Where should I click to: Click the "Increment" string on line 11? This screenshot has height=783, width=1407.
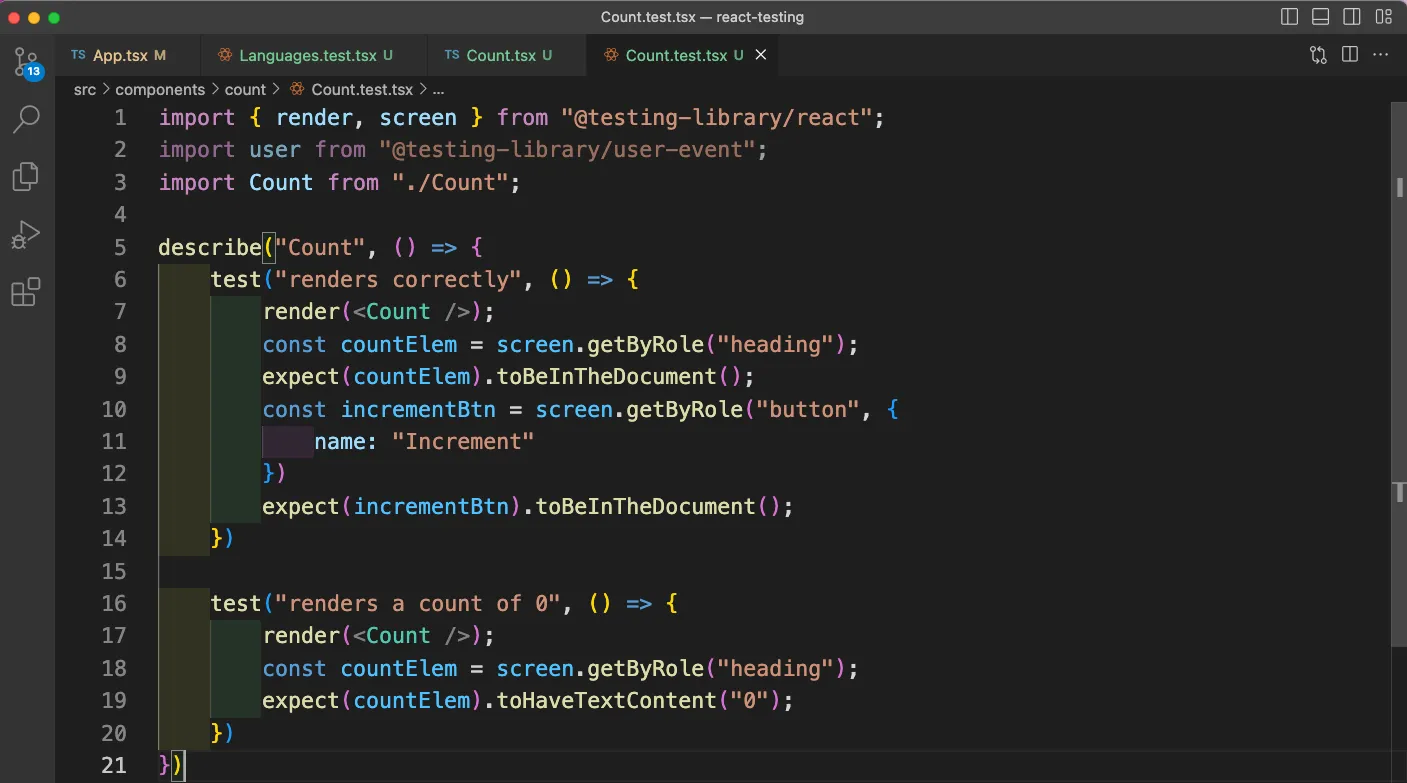point(463,441)
